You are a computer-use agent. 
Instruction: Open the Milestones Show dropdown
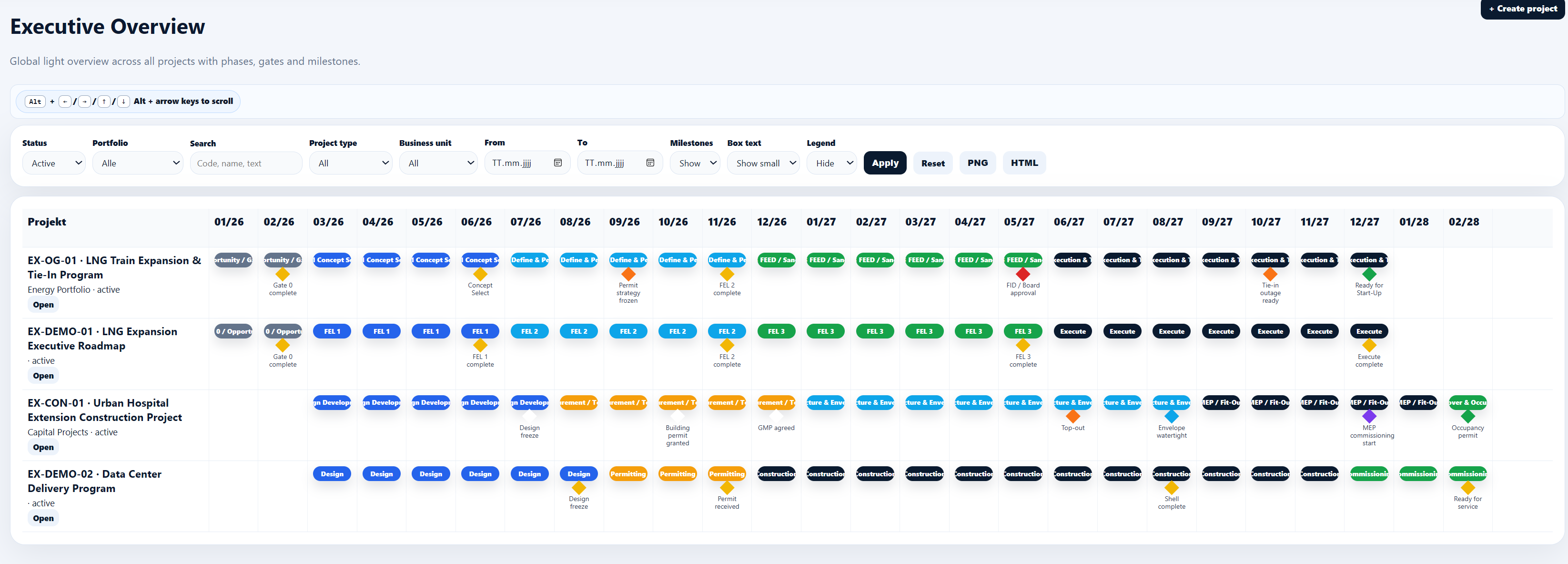(695, 163)
